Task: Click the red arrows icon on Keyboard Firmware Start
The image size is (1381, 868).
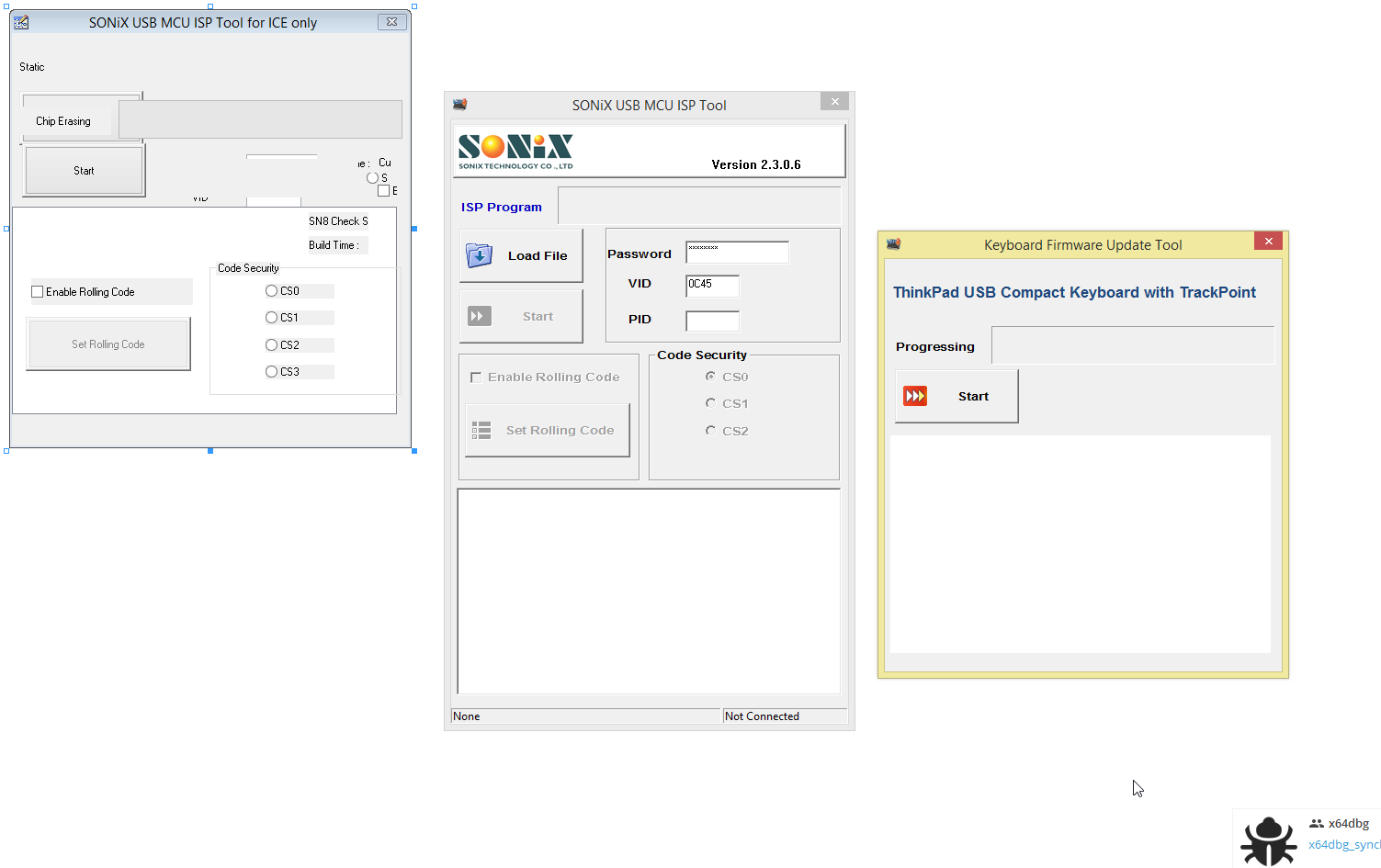Action: tap(915, 396)
